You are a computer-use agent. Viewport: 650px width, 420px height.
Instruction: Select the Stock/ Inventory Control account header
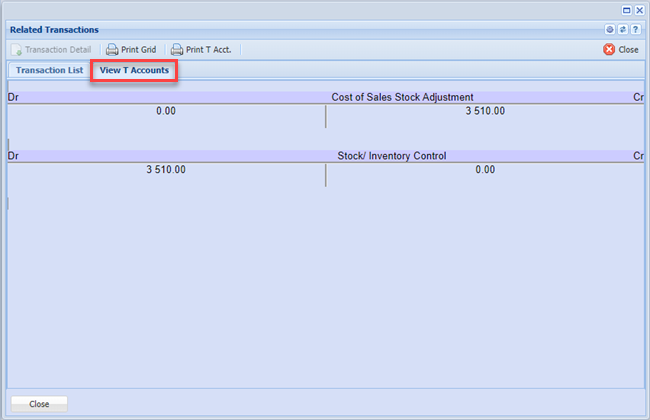(391, 156)
